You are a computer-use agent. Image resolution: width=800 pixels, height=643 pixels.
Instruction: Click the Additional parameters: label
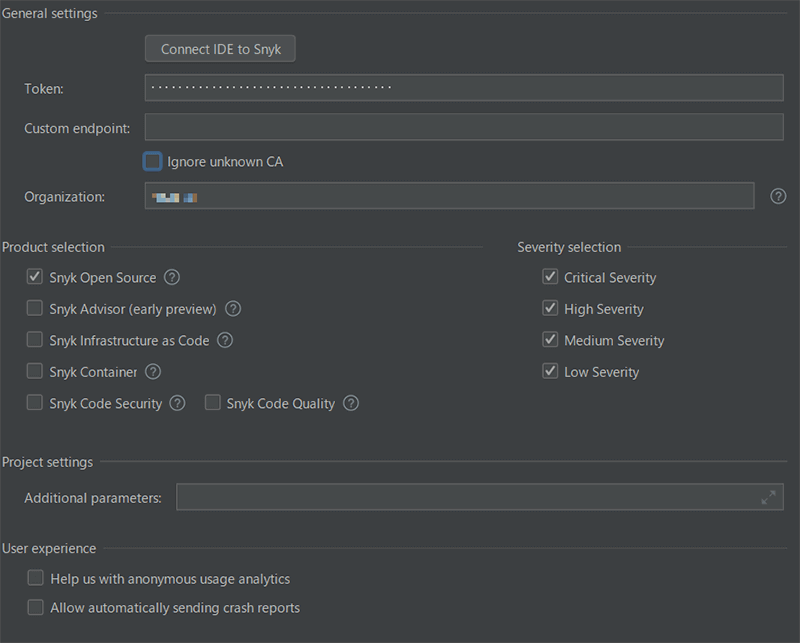pos(93,498)
